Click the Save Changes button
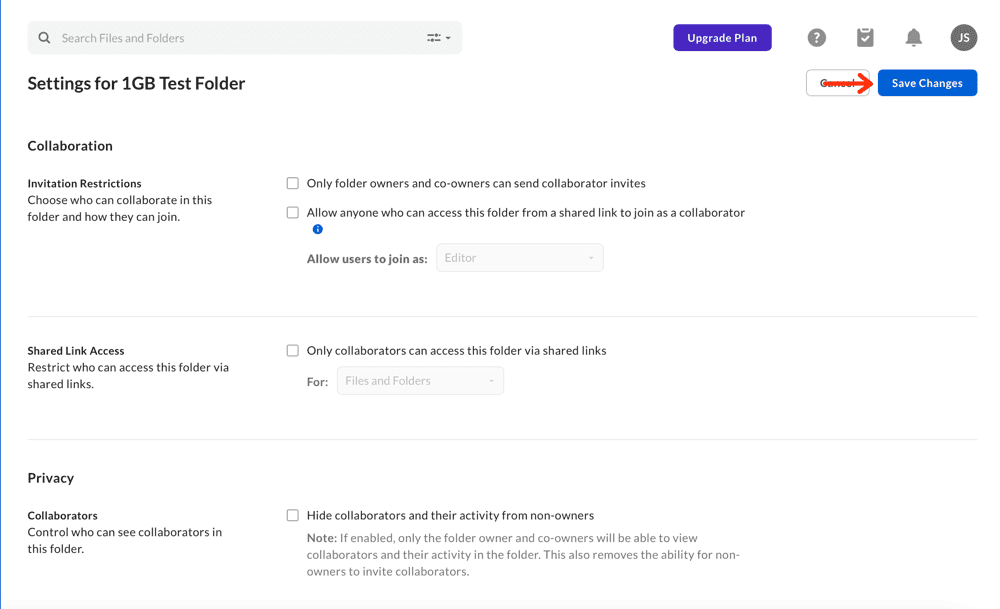 [x=927, y=83]
